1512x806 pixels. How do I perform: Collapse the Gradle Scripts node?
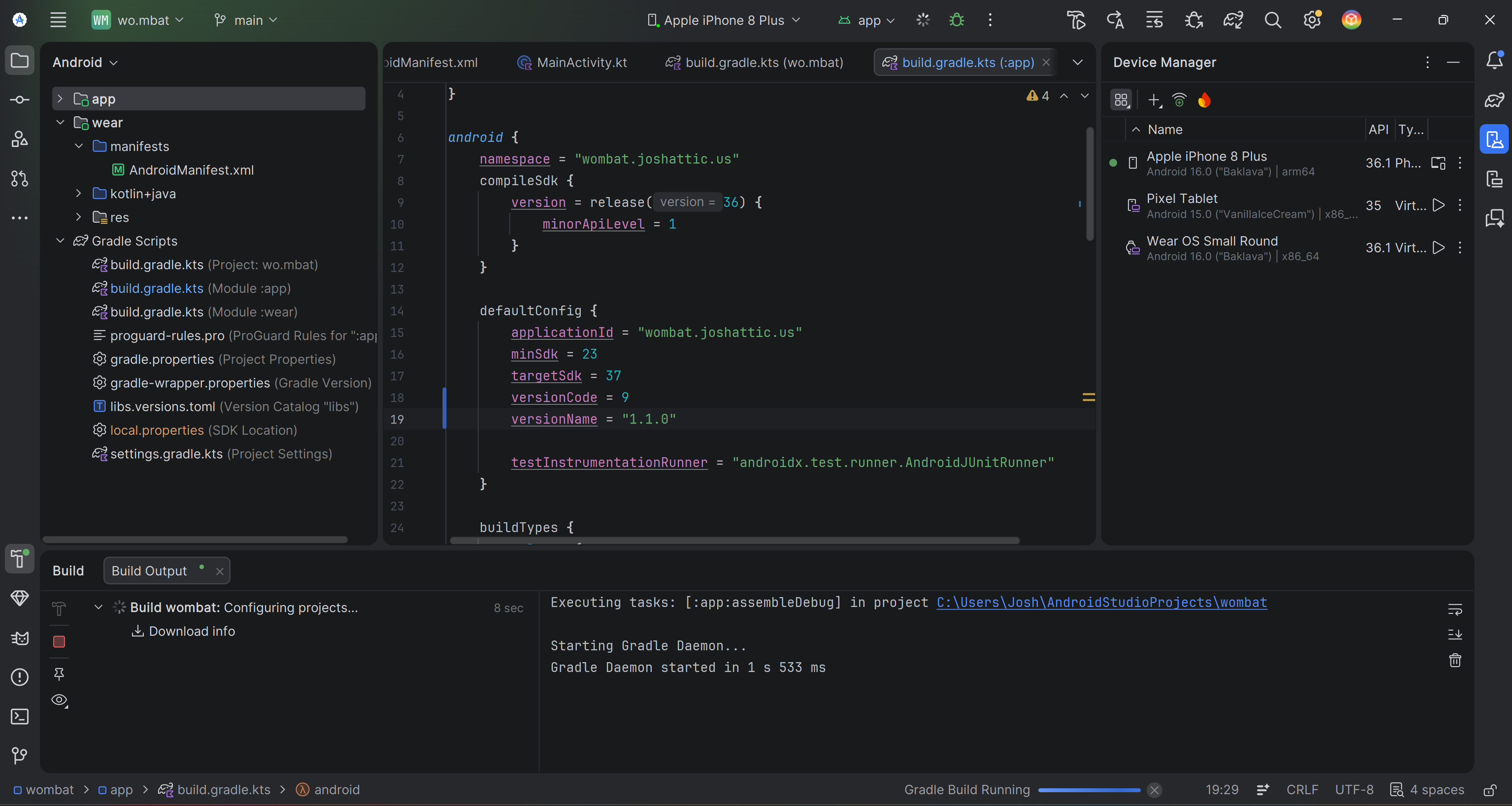[x=60, y=241]
